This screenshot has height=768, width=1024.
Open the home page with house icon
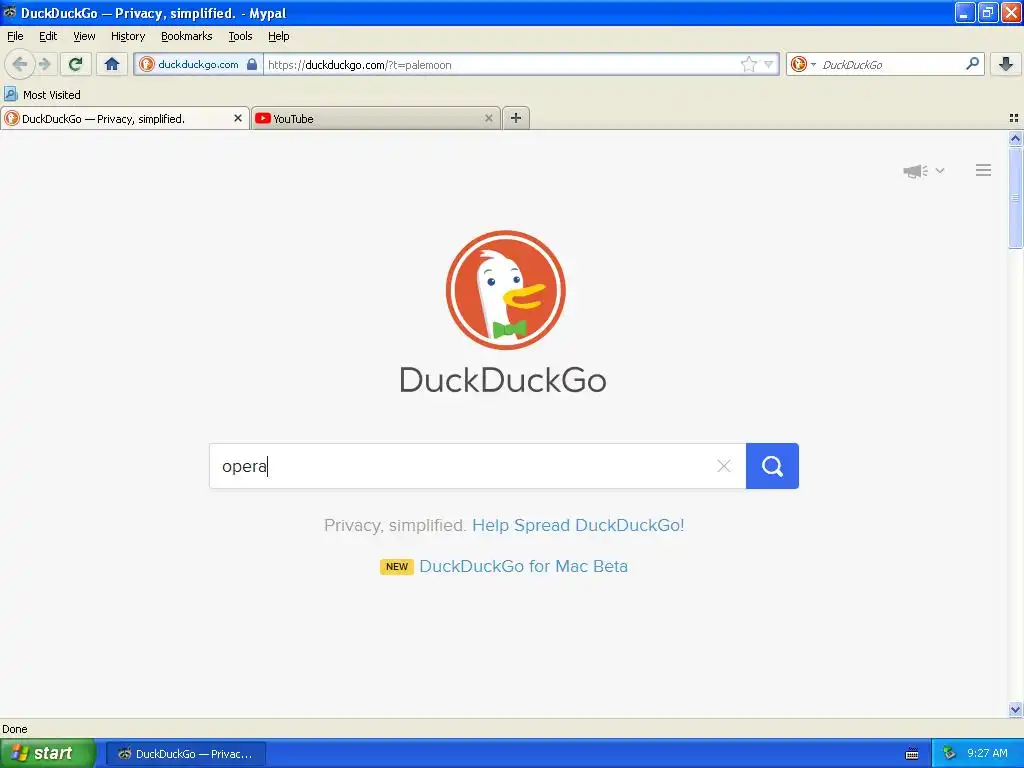point(112,64)
